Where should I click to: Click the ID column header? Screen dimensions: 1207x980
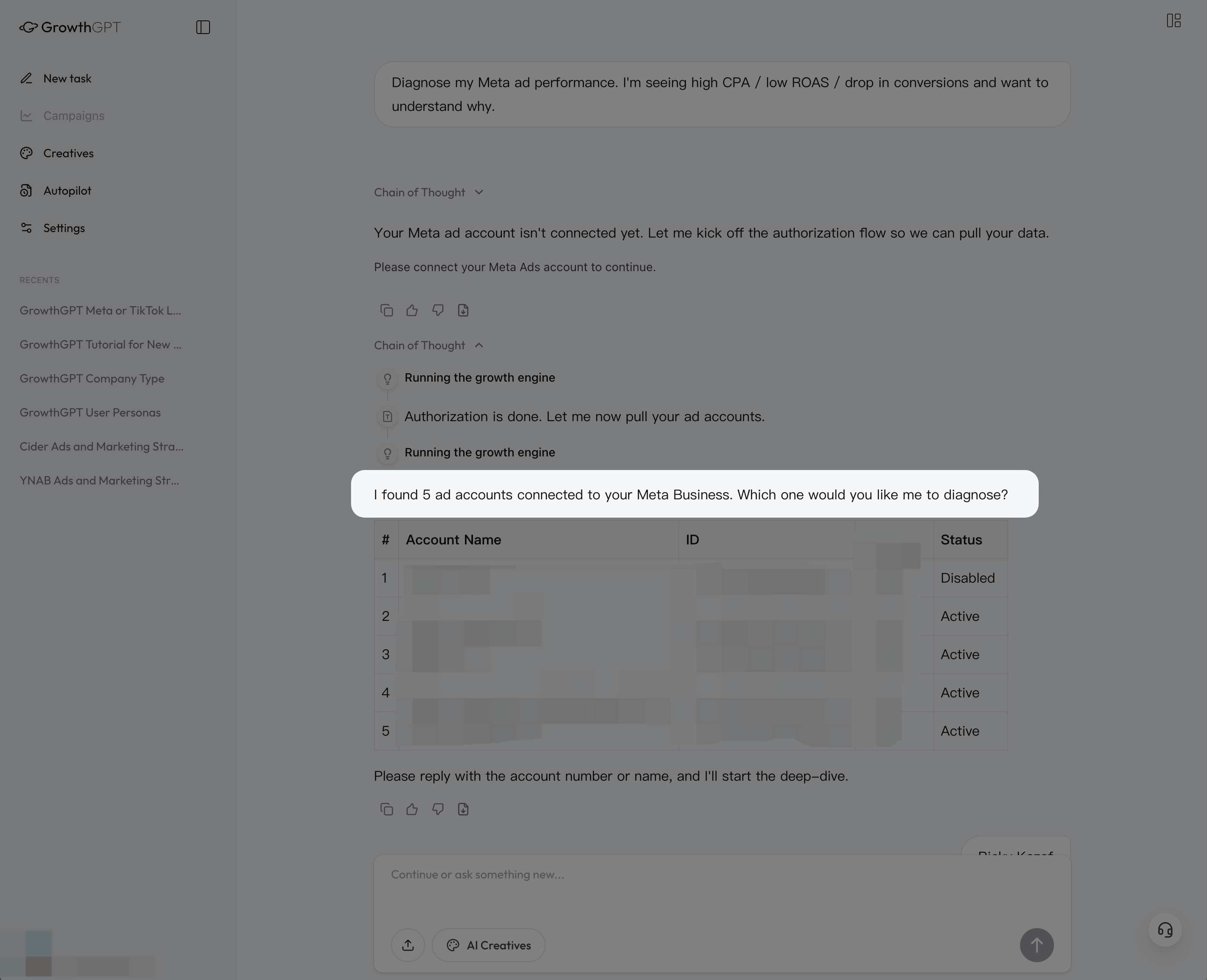693,540
